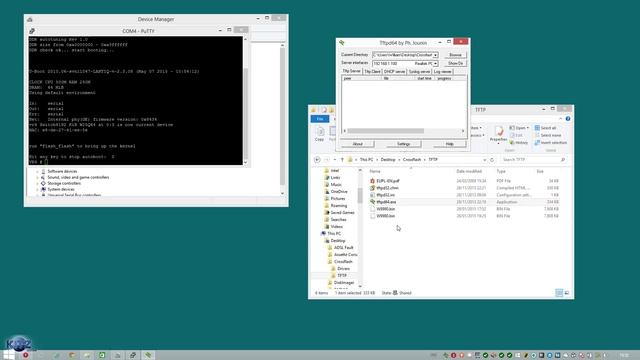
Task: Sort by Size column header
Action: point(540,171)
